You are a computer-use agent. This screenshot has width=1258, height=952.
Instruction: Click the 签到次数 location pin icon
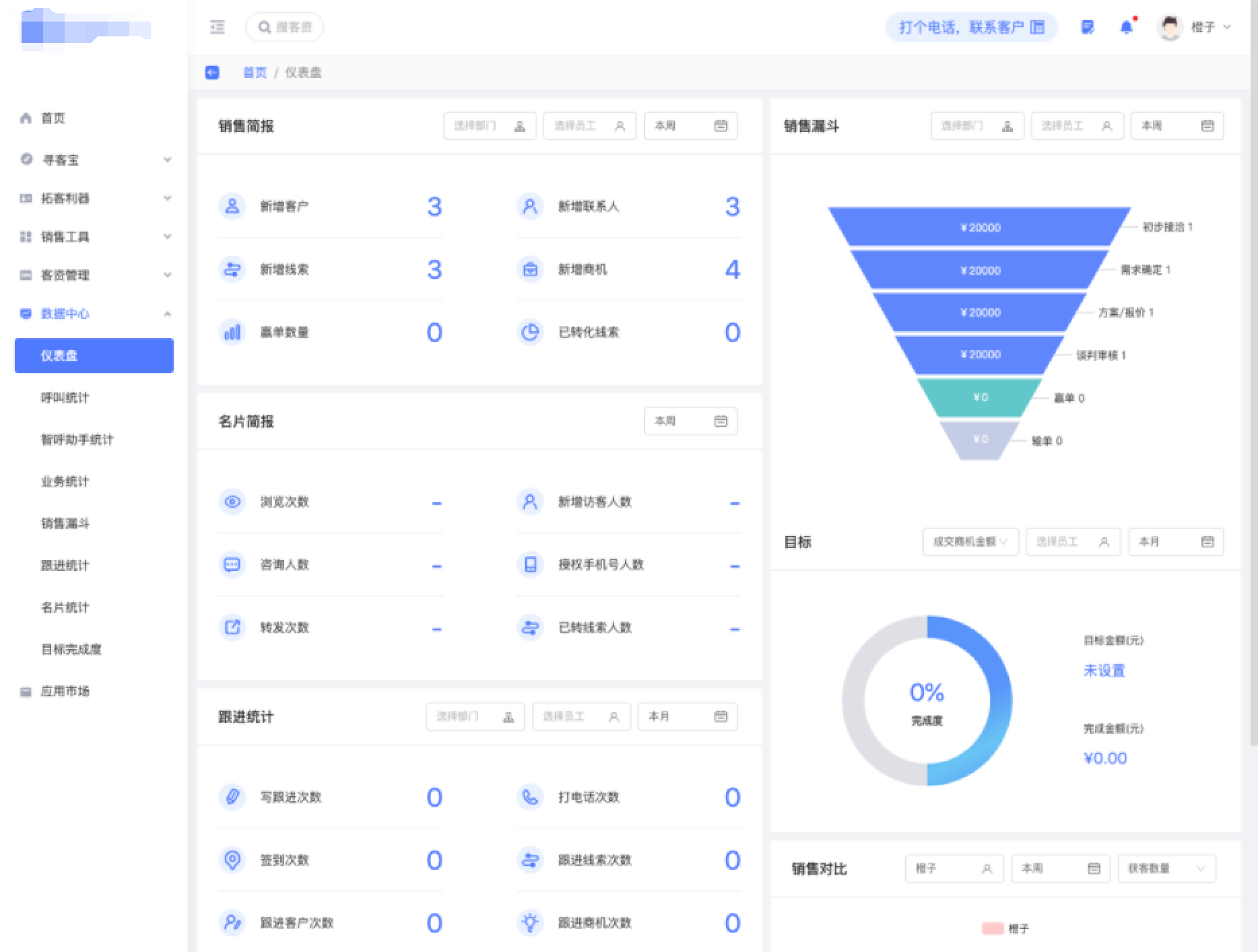(x=232, y=860)
